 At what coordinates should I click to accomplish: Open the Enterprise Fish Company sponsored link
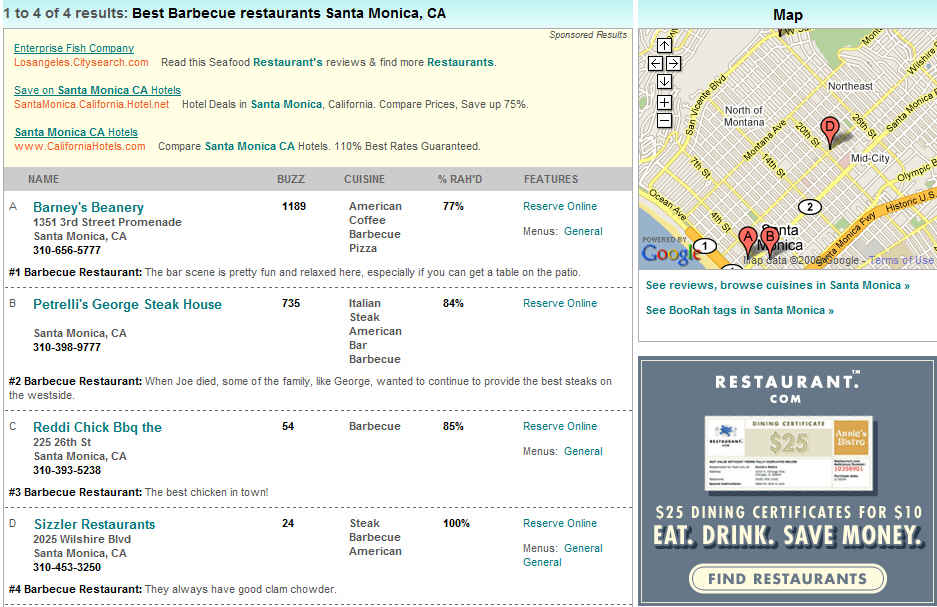click(74, 48)
